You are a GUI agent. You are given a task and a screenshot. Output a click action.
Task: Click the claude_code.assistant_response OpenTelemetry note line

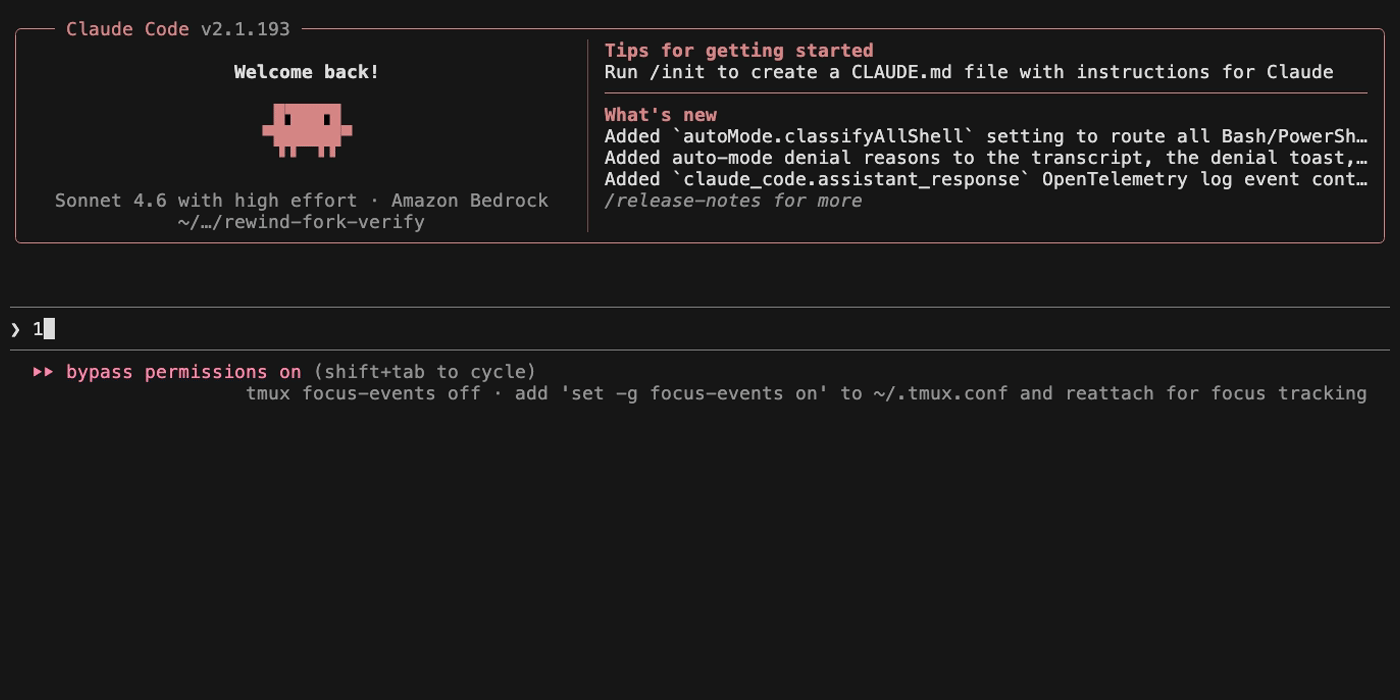pyautogui.click(x=986, y=179)
